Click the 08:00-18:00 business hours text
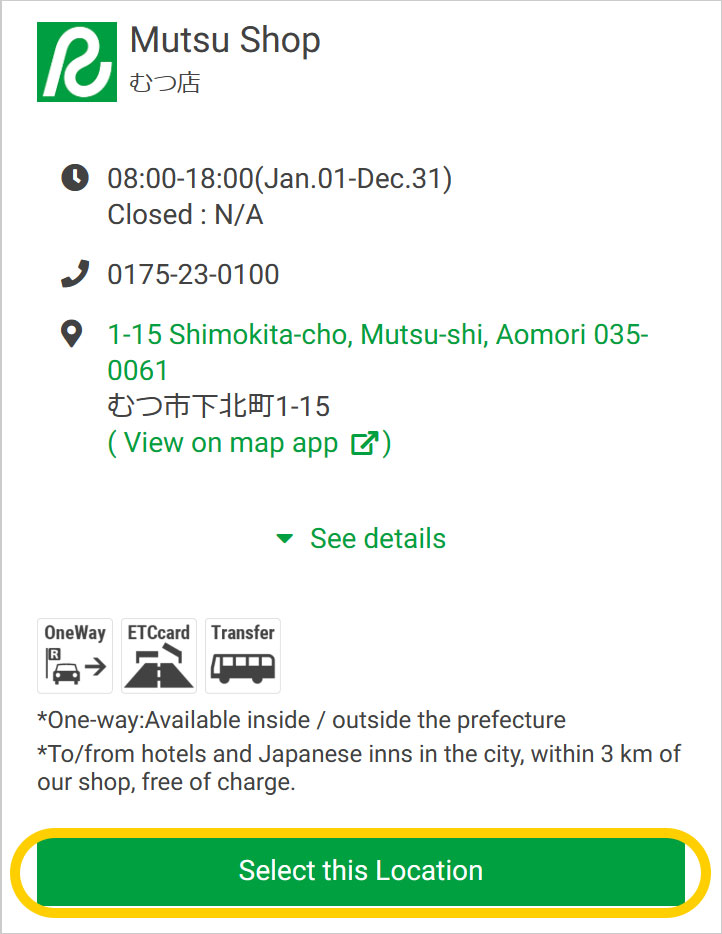Image resolution: width=722 pixels, height=934 pixels. [280, 179]
